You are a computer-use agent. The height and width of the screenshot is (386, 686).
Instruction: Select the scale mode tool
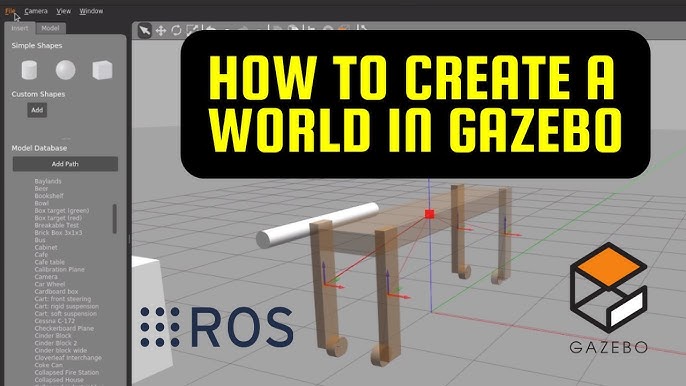pos(191,30)
